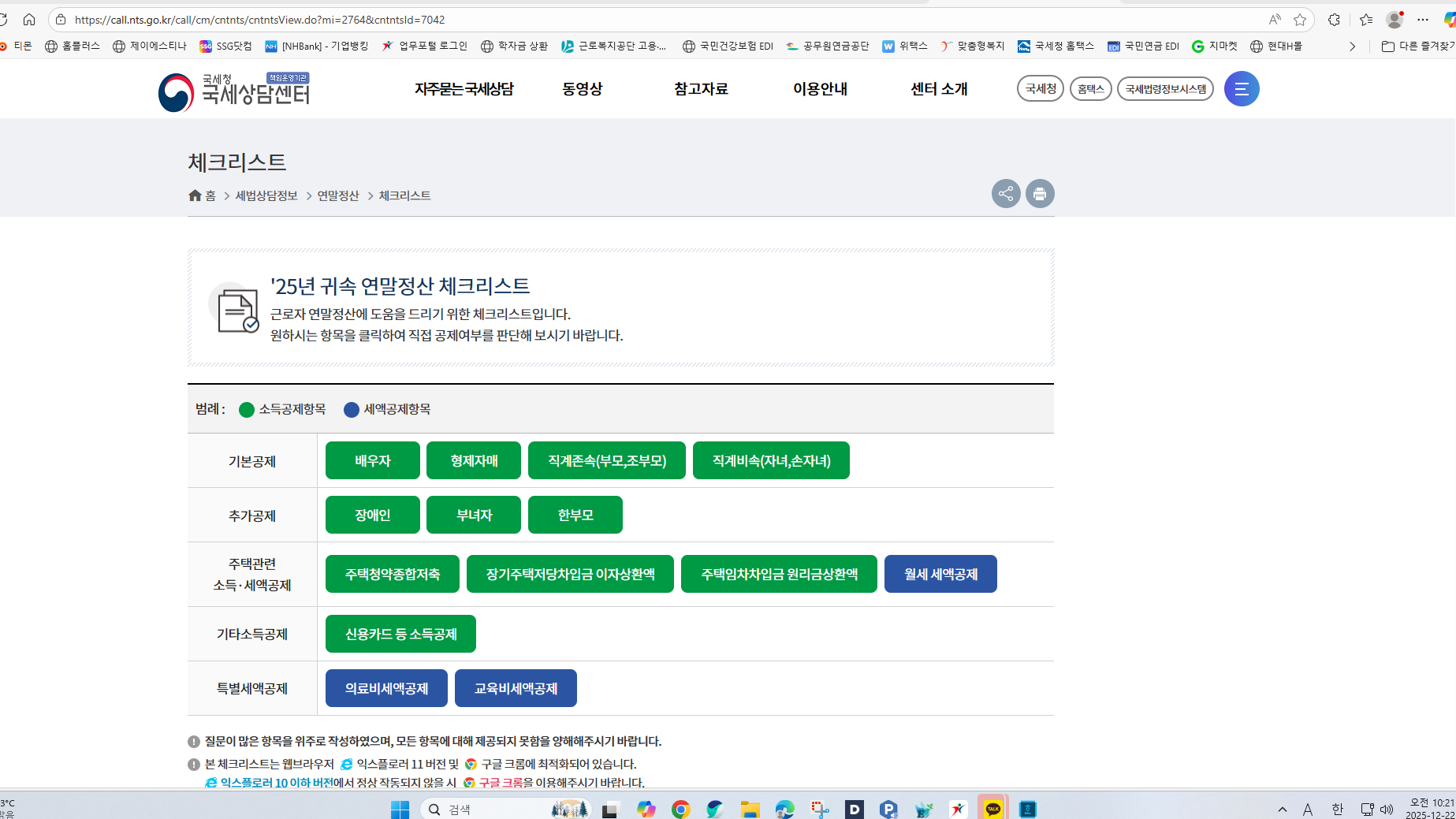Open the 참고자료 menu
The width and height of the screenshot is (1456, 819).
(701, 89)
